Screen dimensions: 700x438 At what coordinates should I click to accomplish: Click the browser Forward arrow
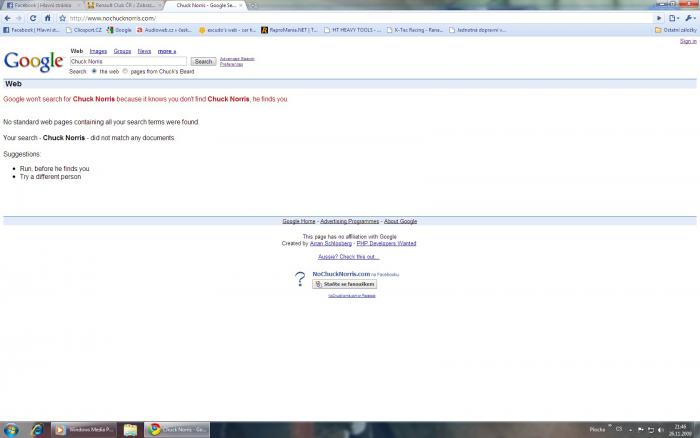point(20,18)
